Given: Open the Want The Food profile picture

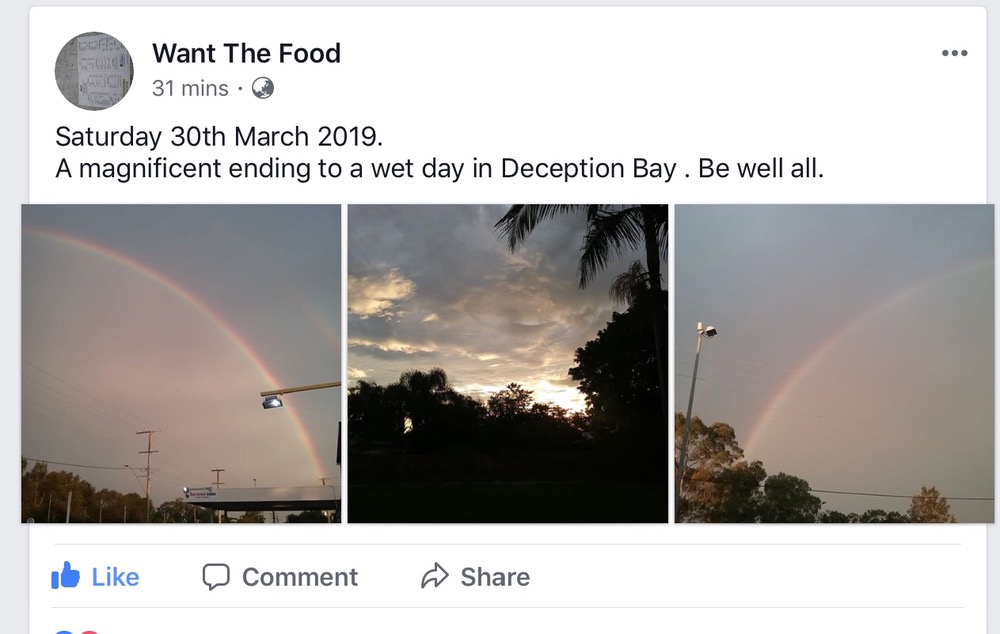Looking at the screenshot, I should tap(94, 70).
